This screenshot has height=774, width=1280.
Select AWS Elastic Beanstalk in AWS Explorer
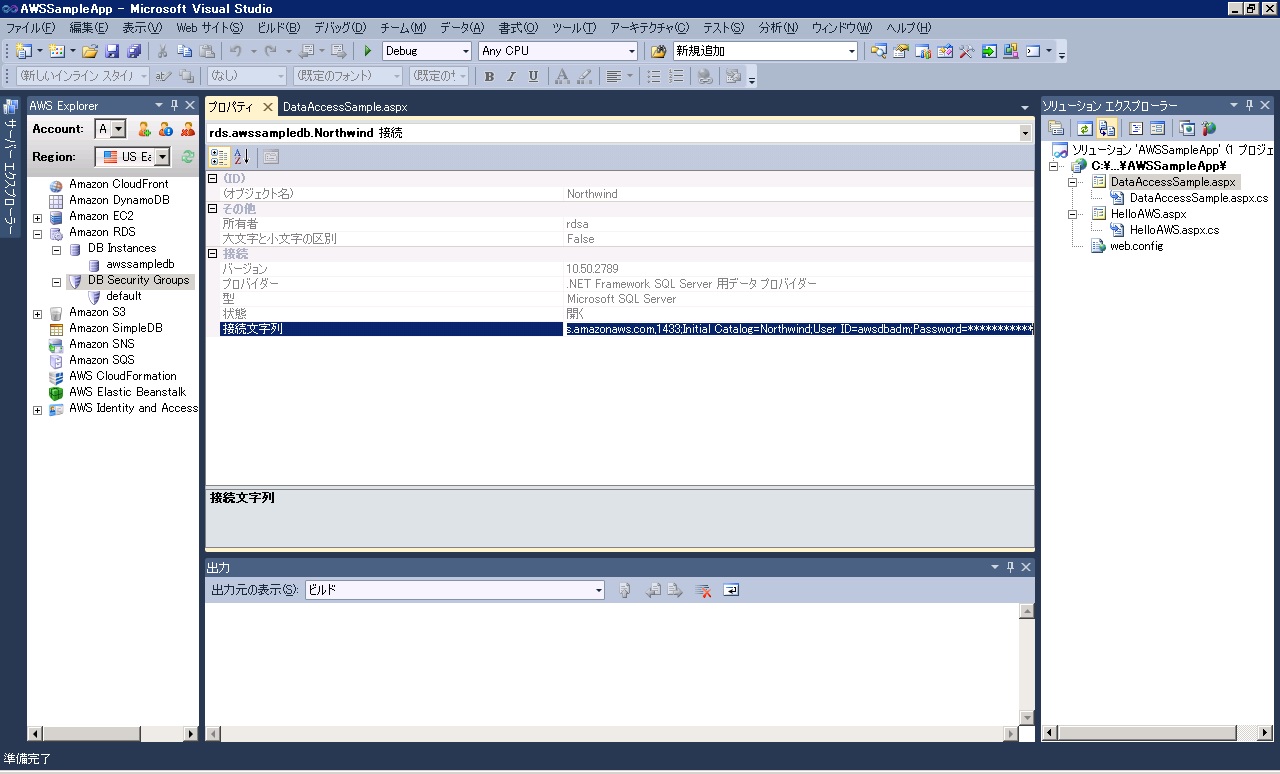tap(127, 392)
